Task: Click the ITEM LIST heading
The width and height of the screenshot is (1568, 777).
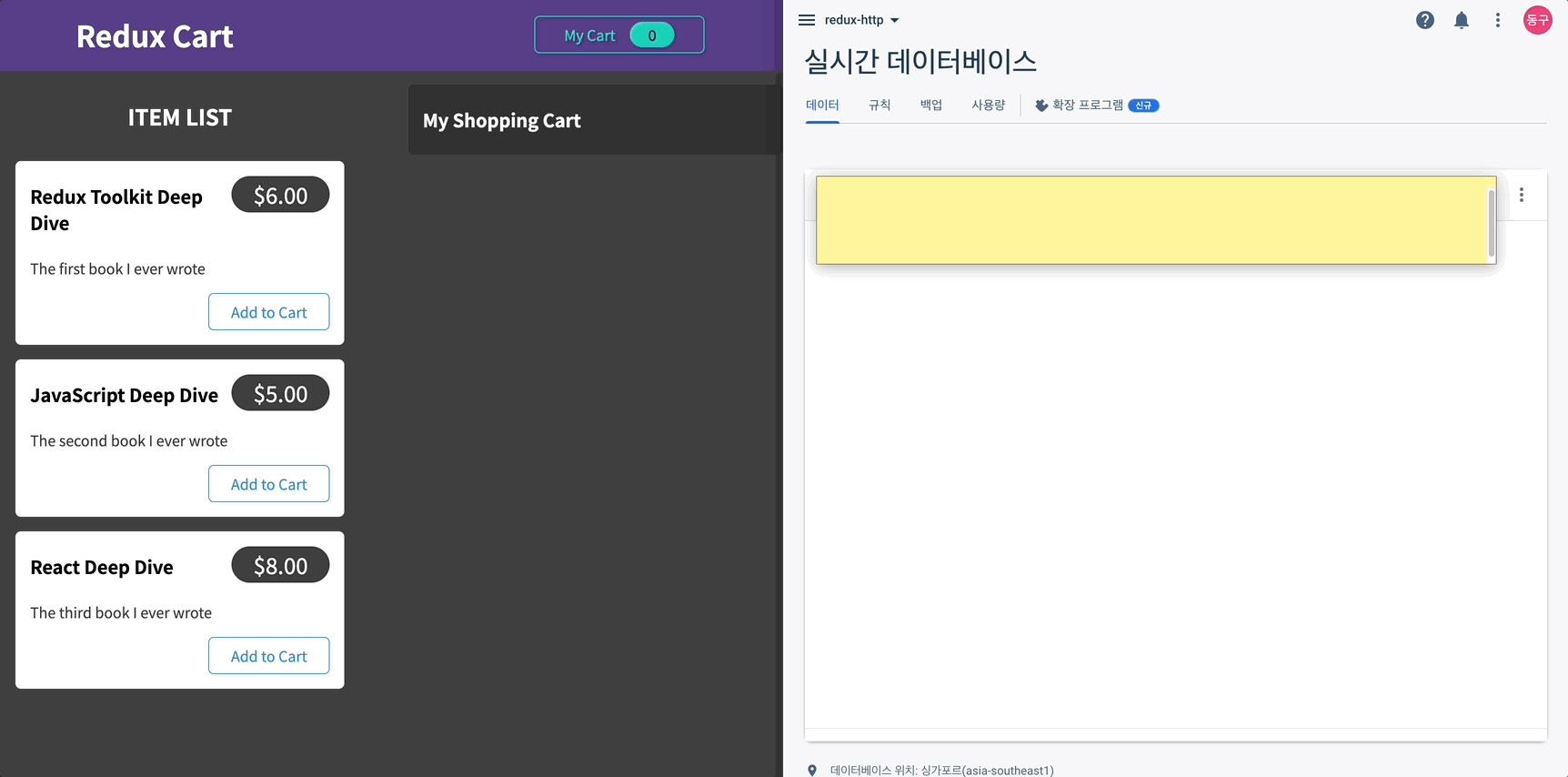Action: 180,117
